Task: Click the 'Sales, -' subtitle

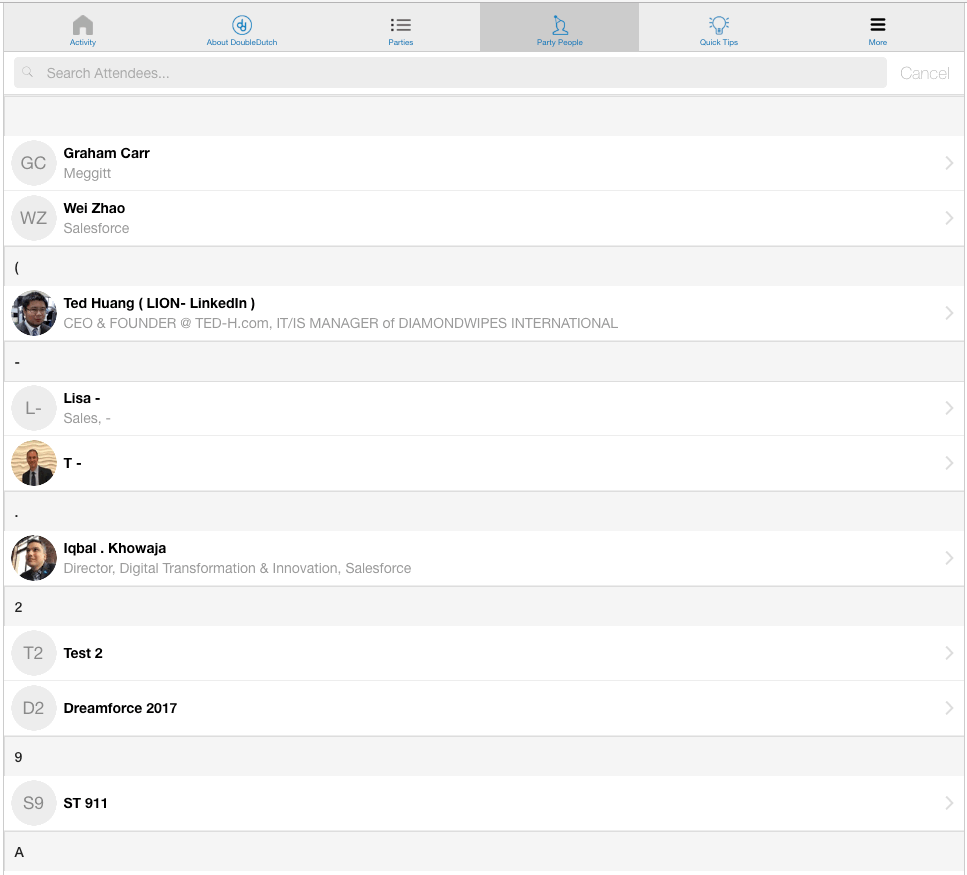Action: point(87,418)
